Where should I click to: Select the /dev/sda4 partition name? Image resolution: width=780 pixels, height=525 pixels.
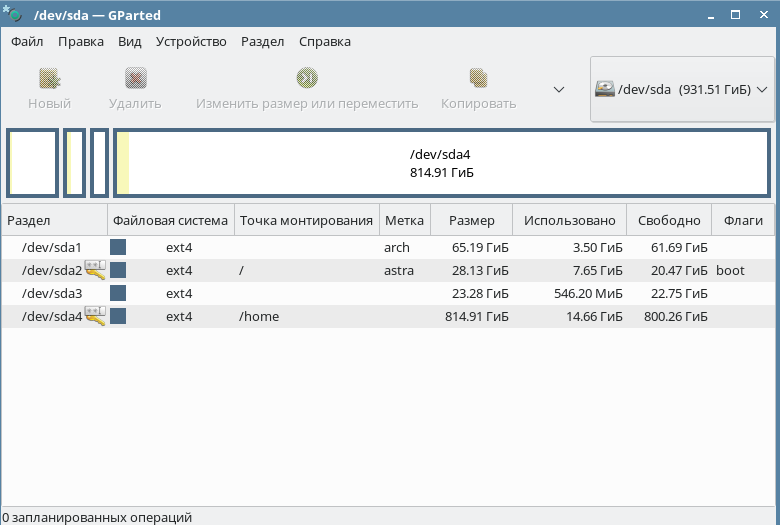pos(52,316)
